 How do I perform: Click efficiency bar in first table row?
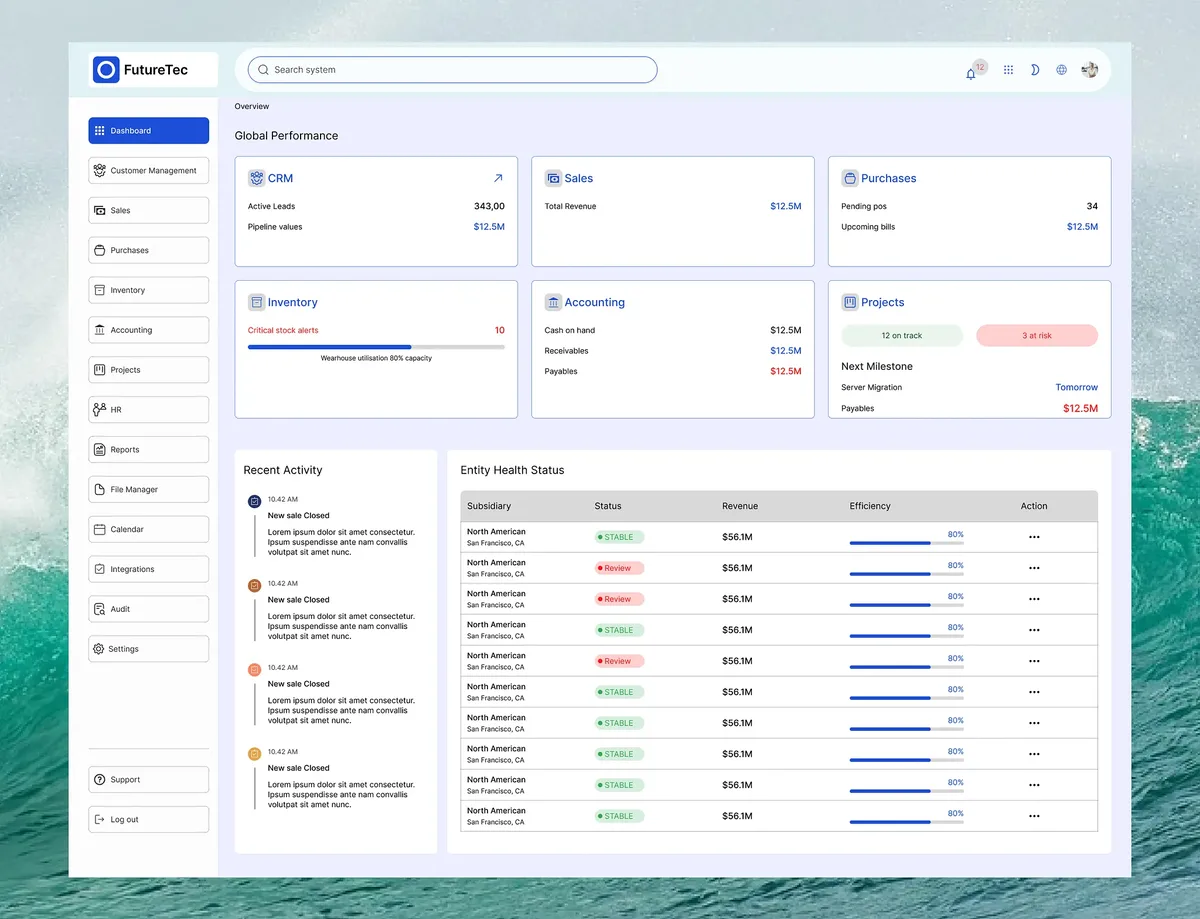point(907,543)
